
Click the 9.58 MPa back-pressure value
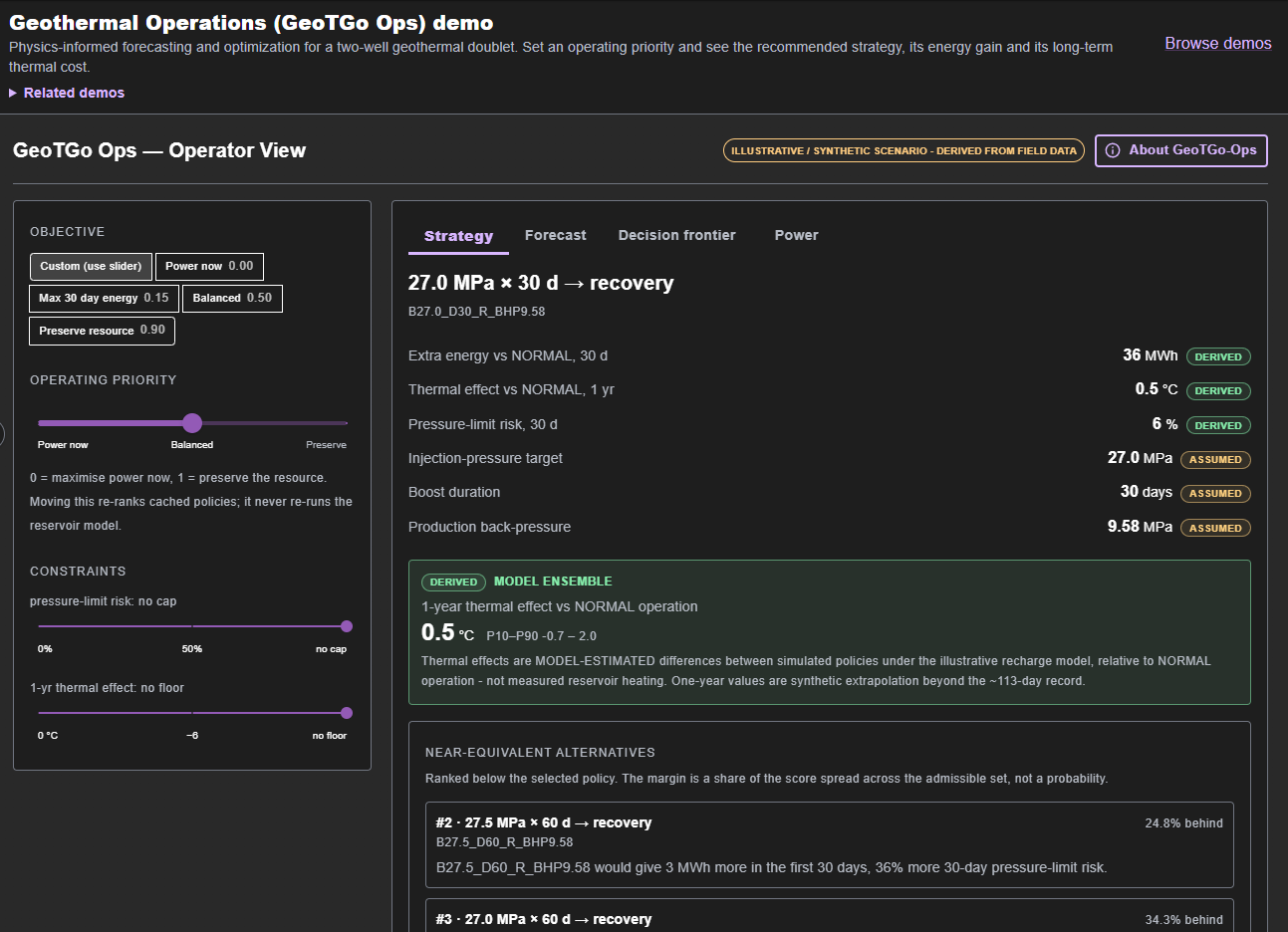pos(1140,527)
